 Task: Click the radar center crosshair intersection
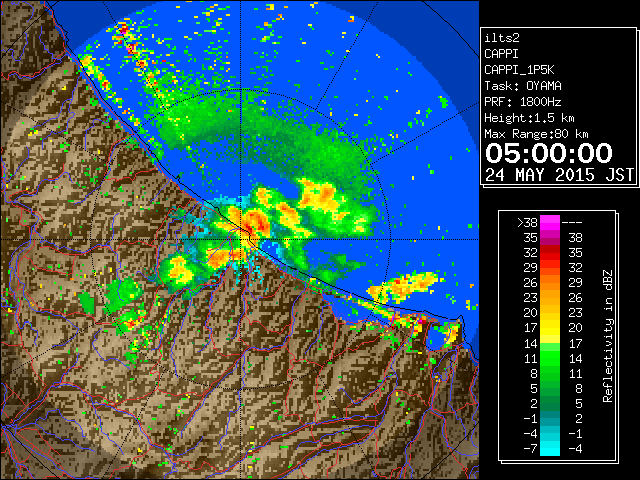[x=241, y=240]
